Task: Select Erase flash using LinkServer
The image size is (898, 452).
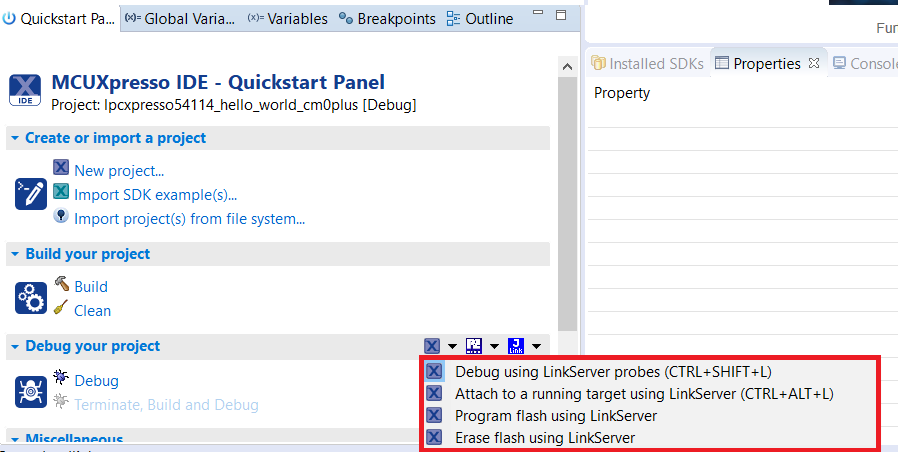Action: pyautogui.click(x=544, y=437)
